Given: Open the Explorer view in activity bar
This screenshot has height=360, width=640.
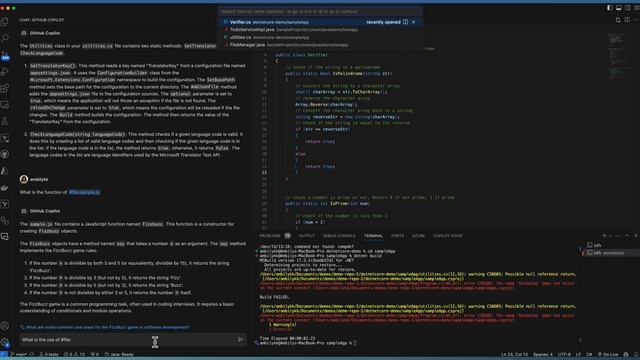Looking at the screenshot, I should 5,22.
